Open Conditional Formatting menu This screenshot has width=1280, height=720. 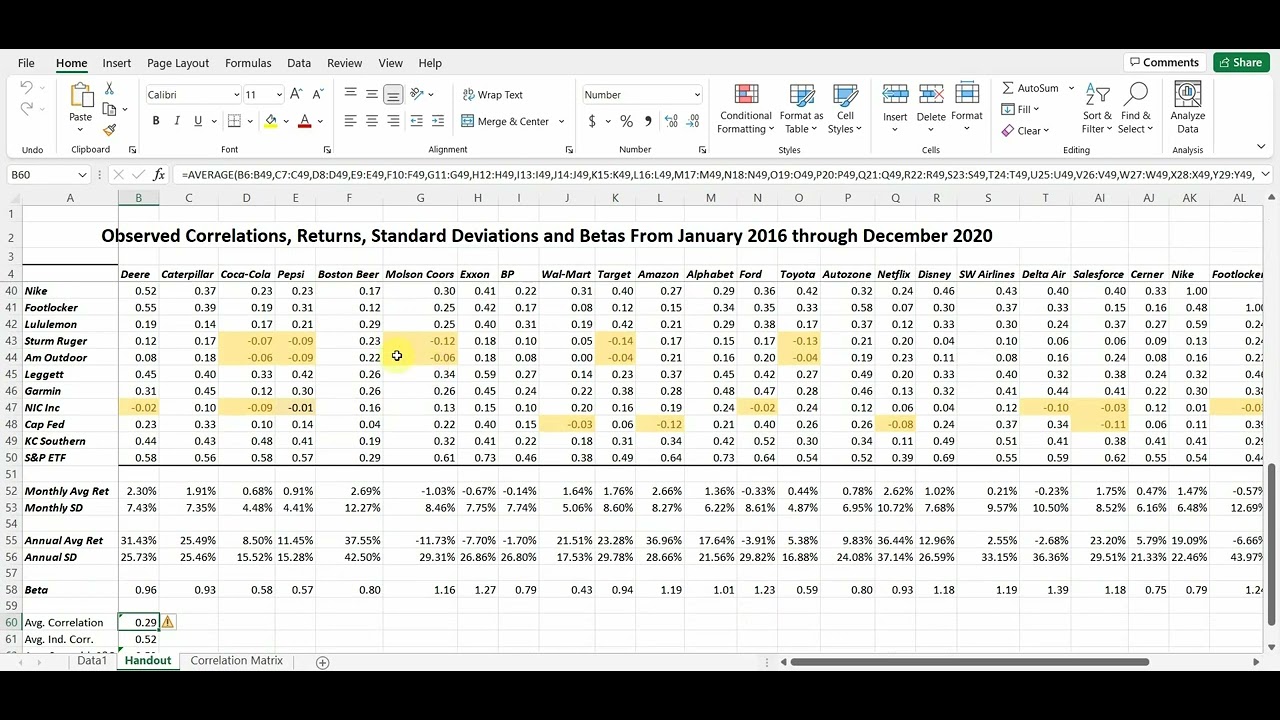pyautogui.click(x=746, y=109)
